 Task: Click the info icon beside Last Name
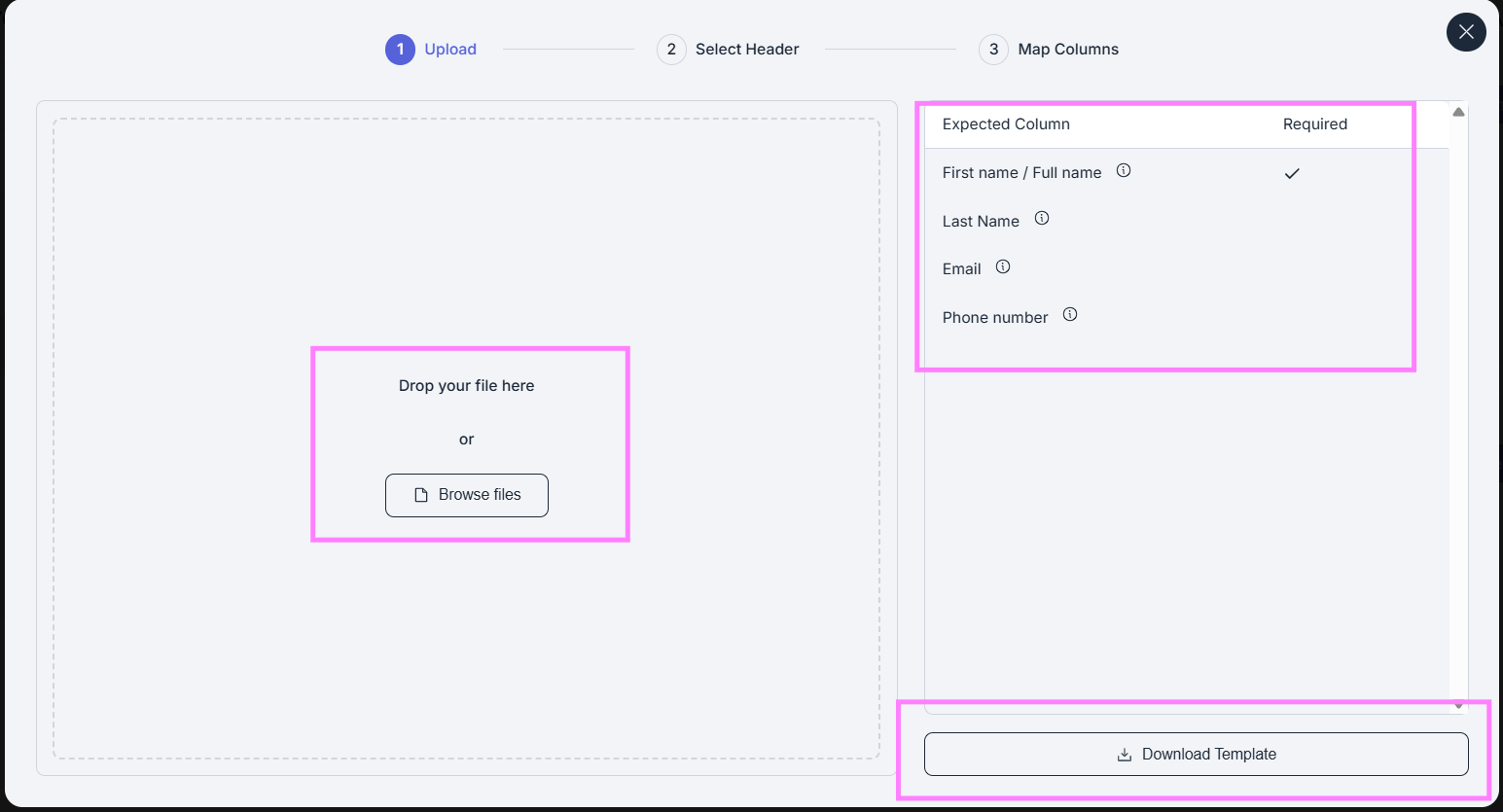click(1042, 218)
